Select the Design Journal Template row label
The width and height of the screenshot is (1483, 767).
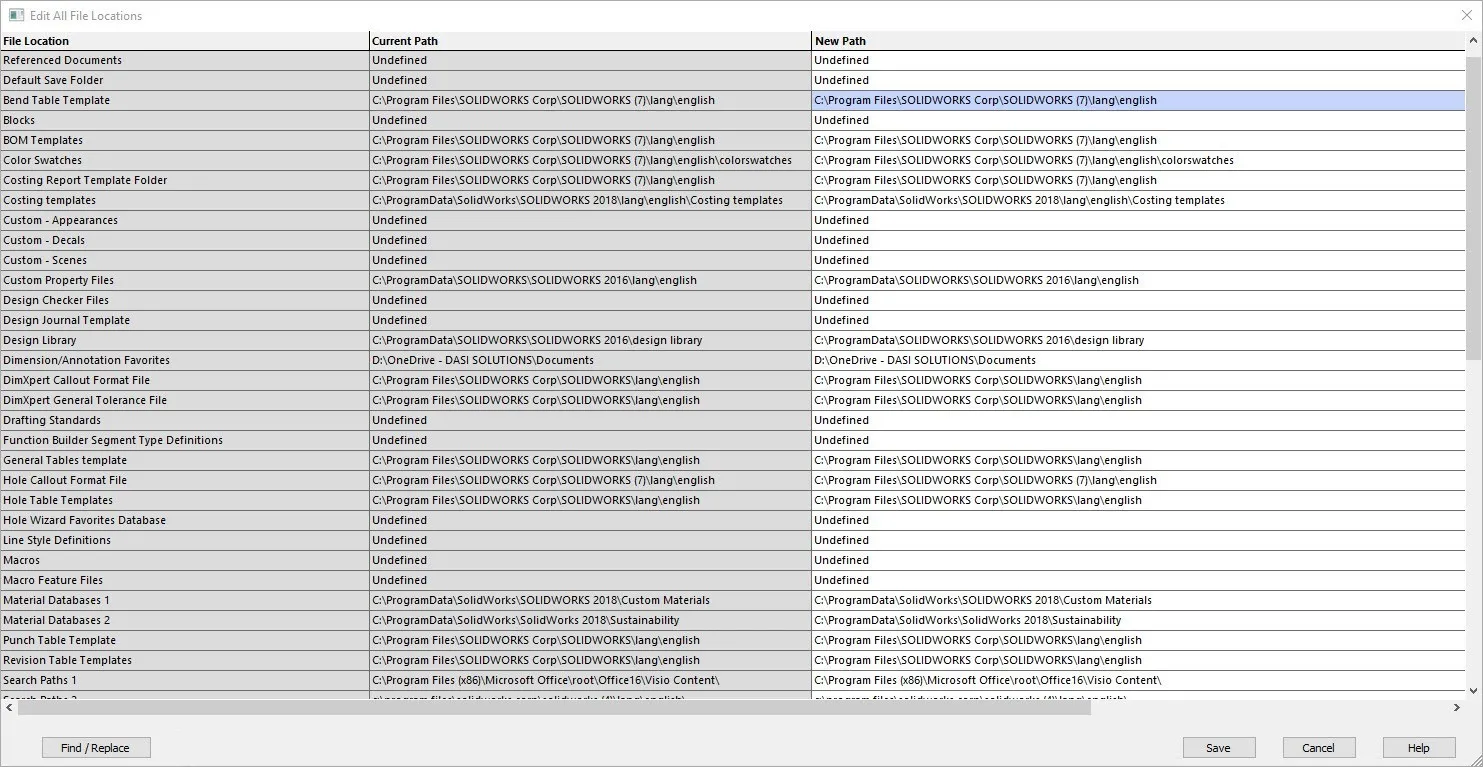(185, 320)
